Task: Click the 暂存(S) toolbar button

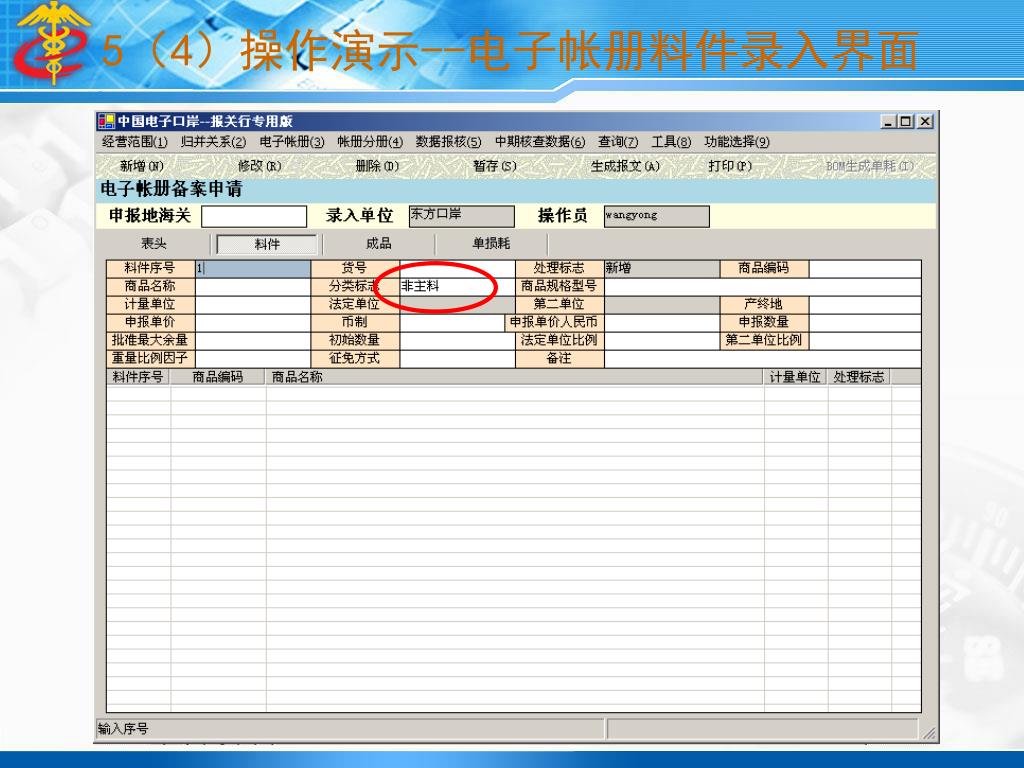Action: point(494,166)
